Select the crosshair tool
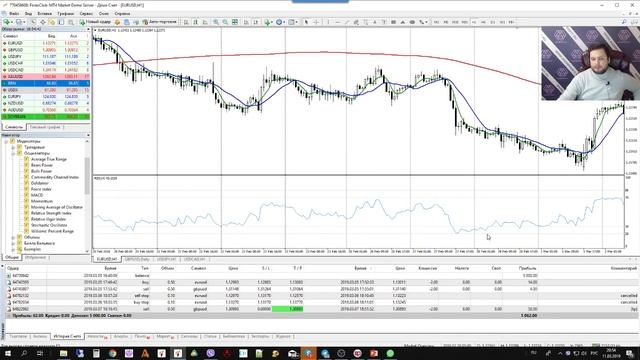This screenshot has height=360, width=640. [x=316, y=22]
